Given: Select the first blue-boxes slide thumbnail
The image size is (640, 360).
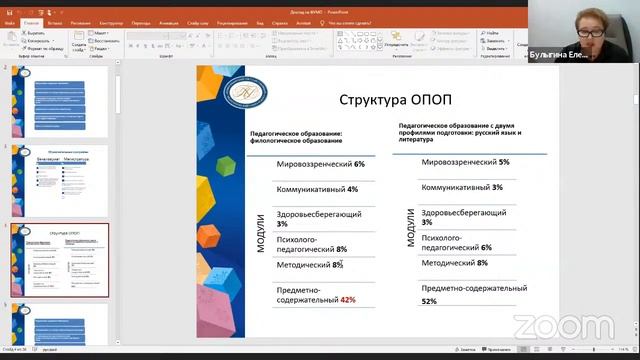Looking at the screenshot, I should [60, 102].
